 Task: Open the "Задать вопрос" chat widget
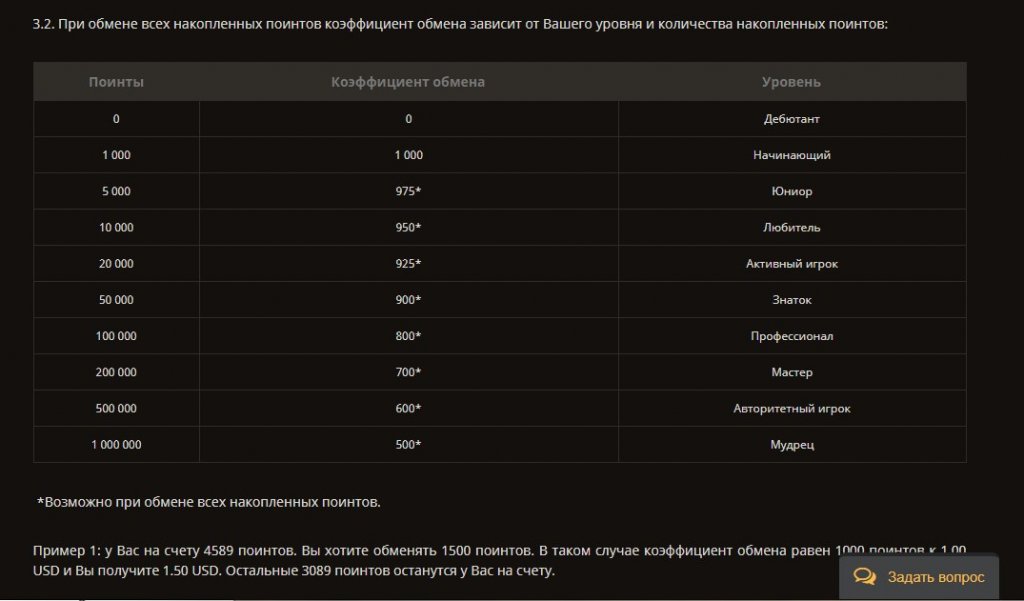pyautogui.click(x=920, y=576)
